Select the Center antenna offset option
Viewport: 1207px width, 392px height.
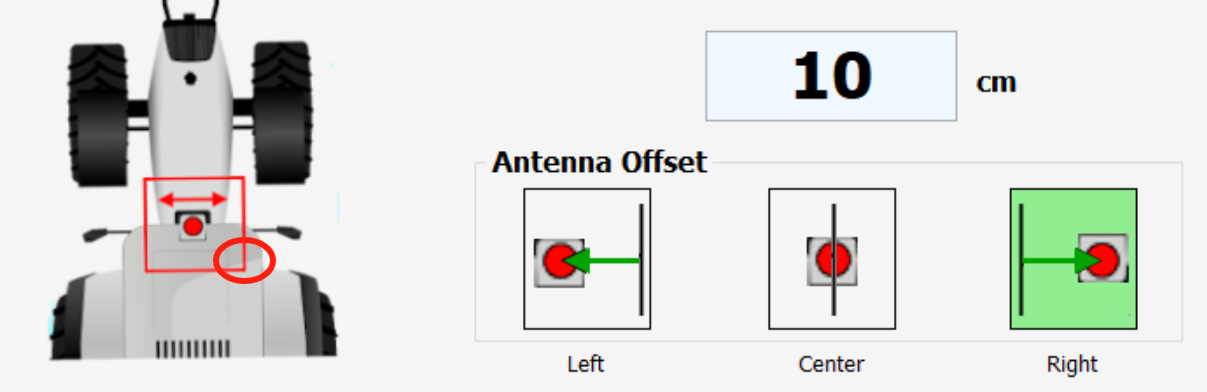click(x=832, y=259)
